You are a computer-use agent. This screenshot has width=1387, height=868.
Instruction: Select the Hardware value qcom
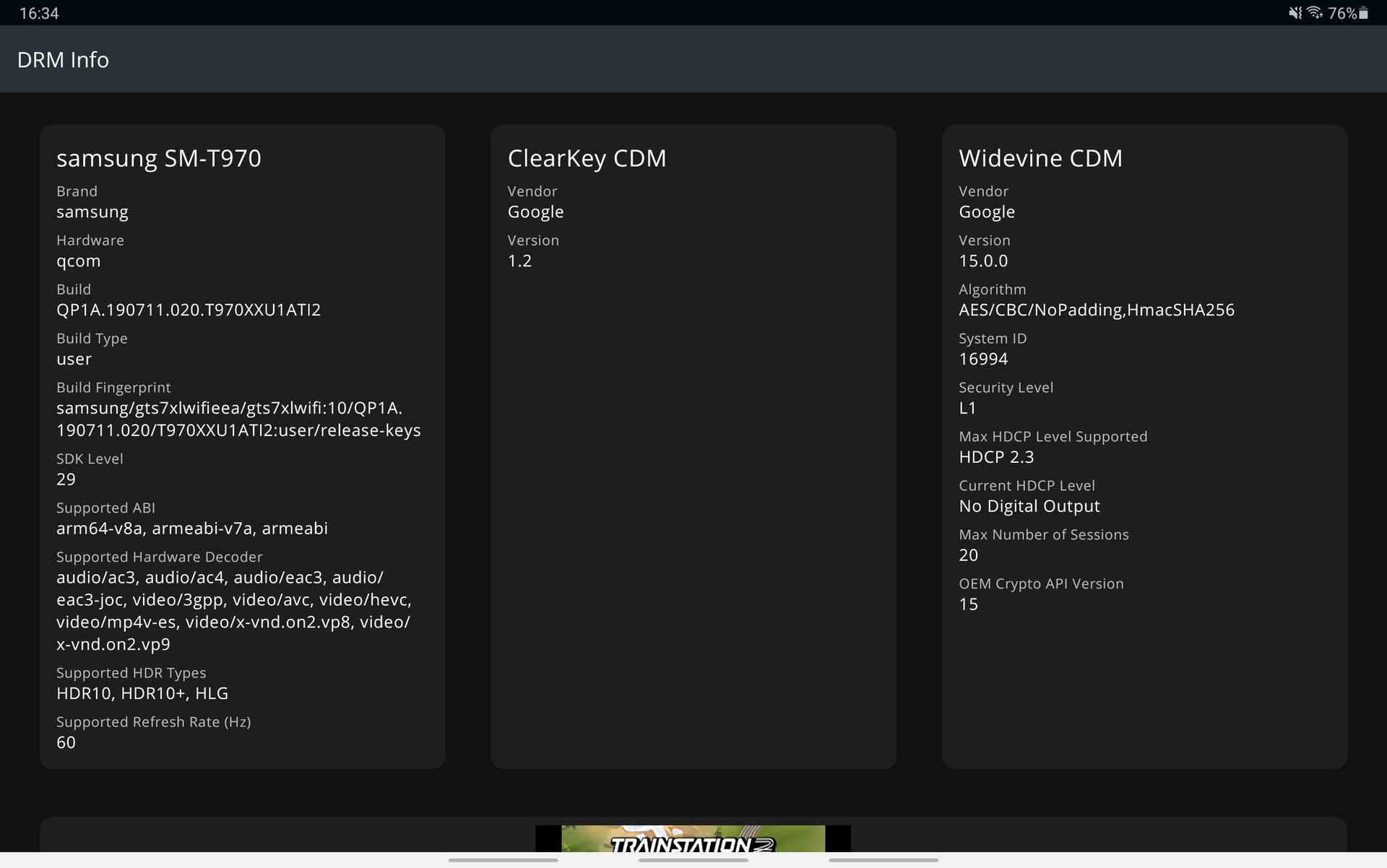79,261
